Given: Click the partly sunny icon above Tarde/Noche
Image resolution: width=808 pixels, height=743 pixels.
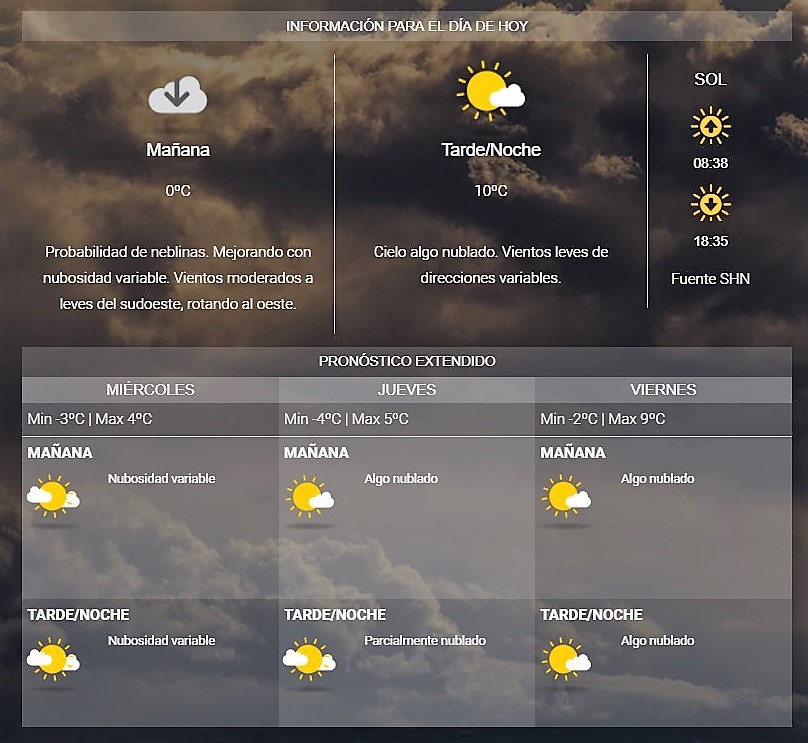Looking at the screenshot, I should click(491, 91).
